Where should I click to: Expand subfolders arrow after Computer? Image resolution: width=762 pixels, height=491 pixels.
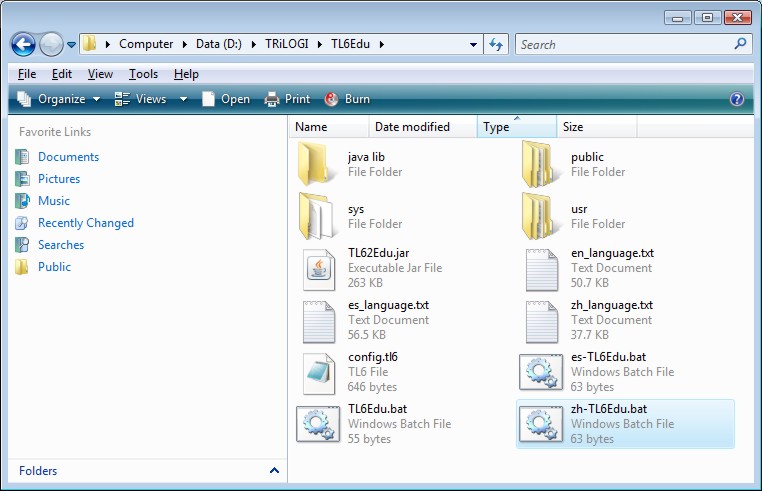tap(185, 45)
